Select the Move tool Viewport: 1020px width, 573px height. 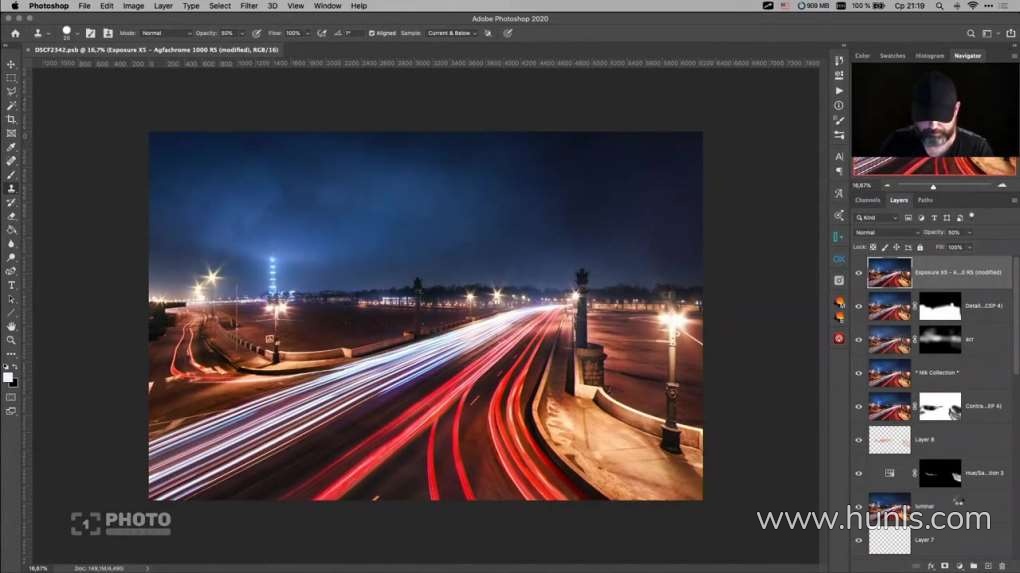click(x=11, y=64)
